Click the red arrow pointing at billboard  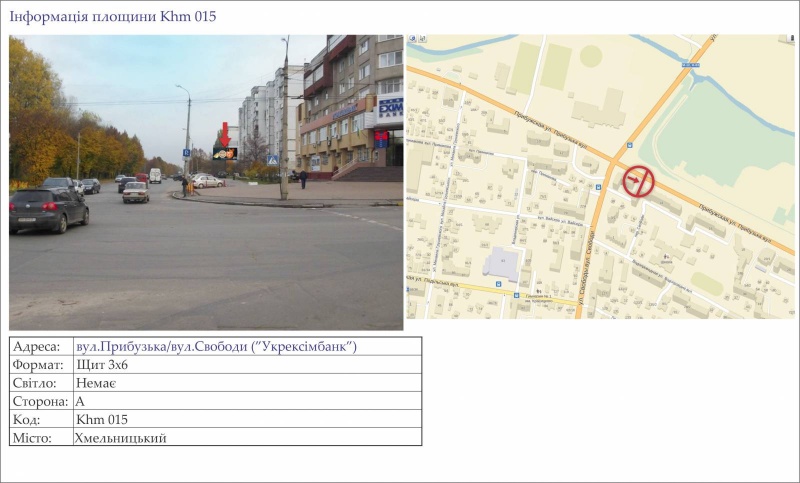[x=225, y=133]
